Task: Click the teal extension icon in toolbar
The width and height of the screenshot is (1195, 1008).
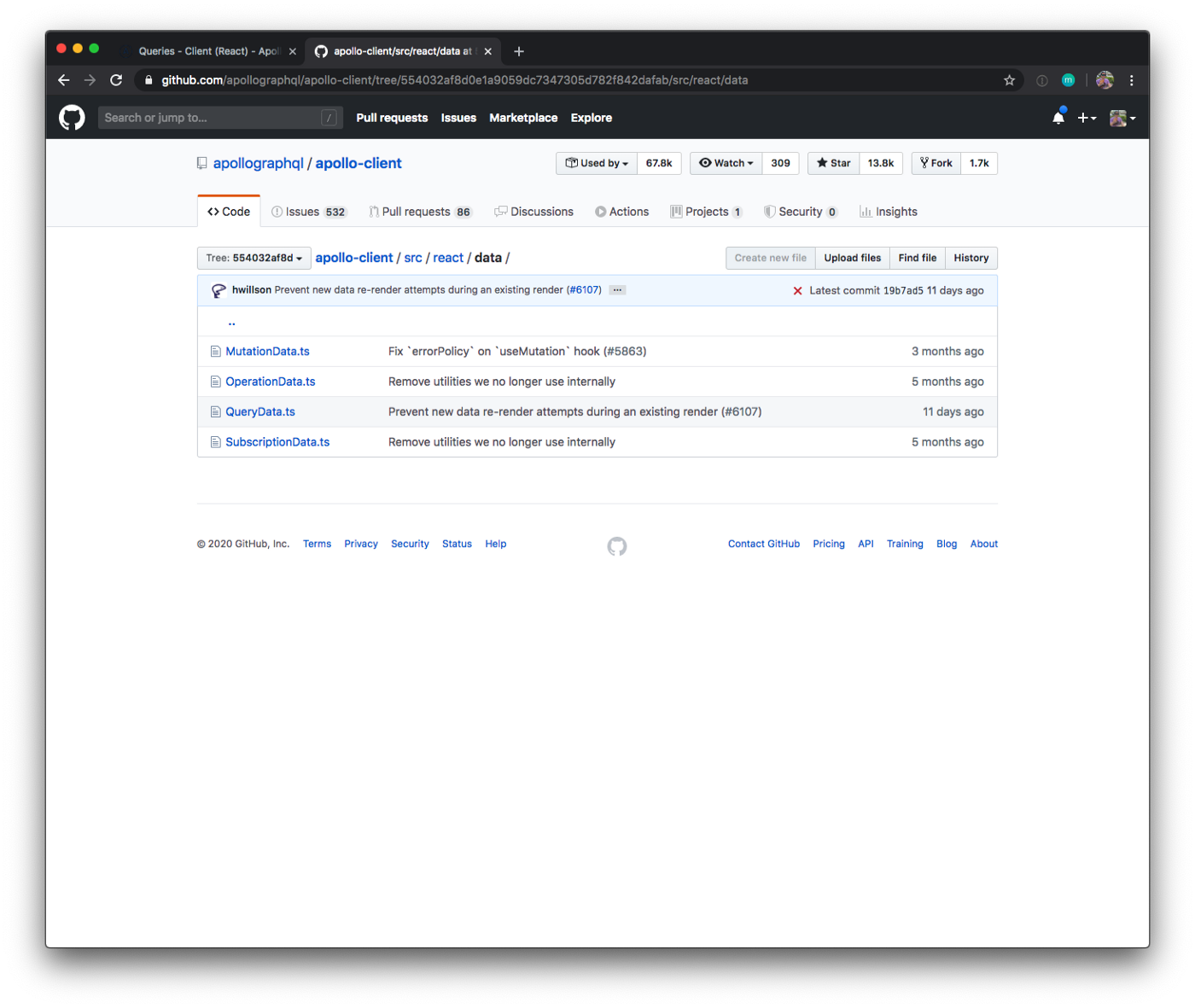Action: point(1068,80)
